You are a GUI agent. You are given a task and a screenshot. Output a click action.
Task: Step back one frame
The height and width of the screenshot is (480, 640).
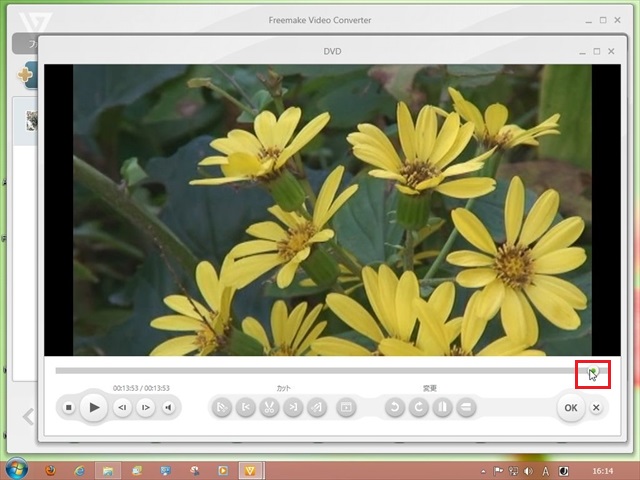tap(122, 407)
